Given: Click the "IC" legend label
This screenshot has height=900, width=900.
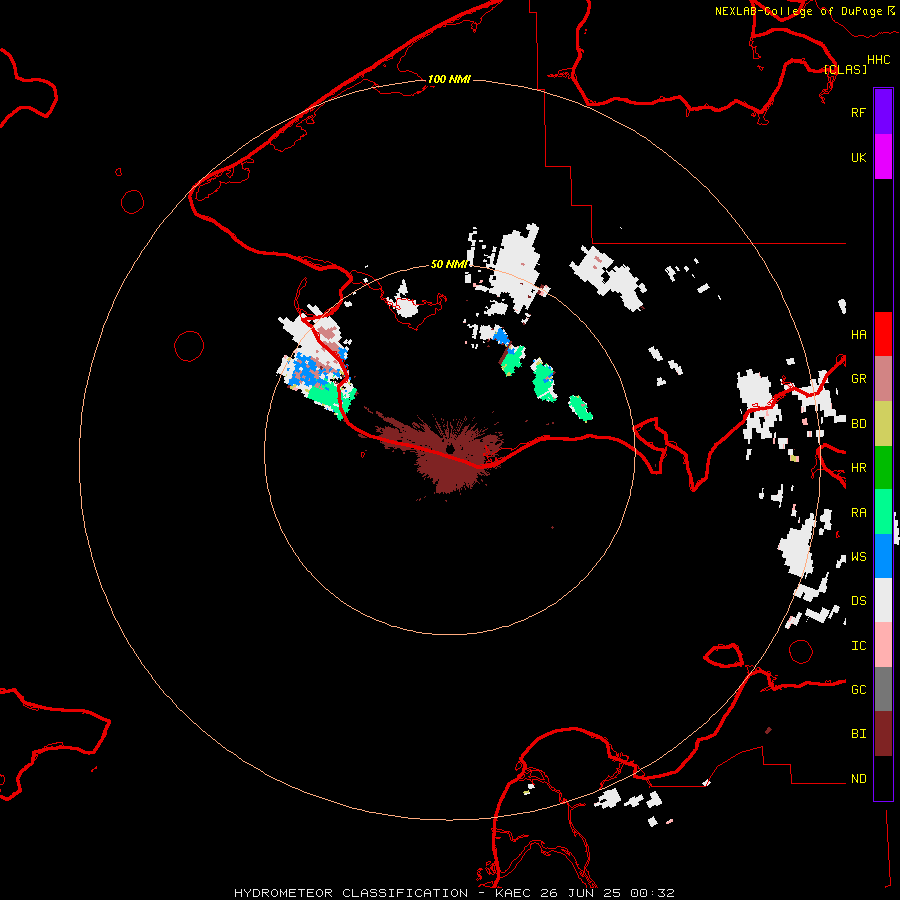Looking at the screenshot, I should (x=858, y=646).
